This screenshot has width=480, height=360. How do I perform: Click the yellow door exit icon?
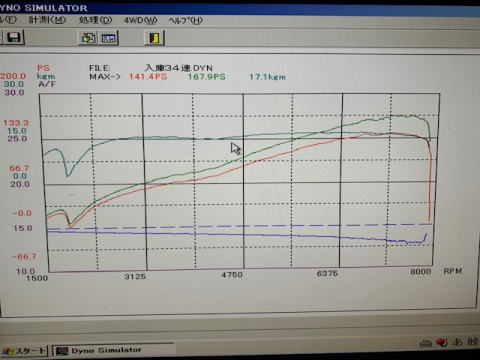(154, 38)
